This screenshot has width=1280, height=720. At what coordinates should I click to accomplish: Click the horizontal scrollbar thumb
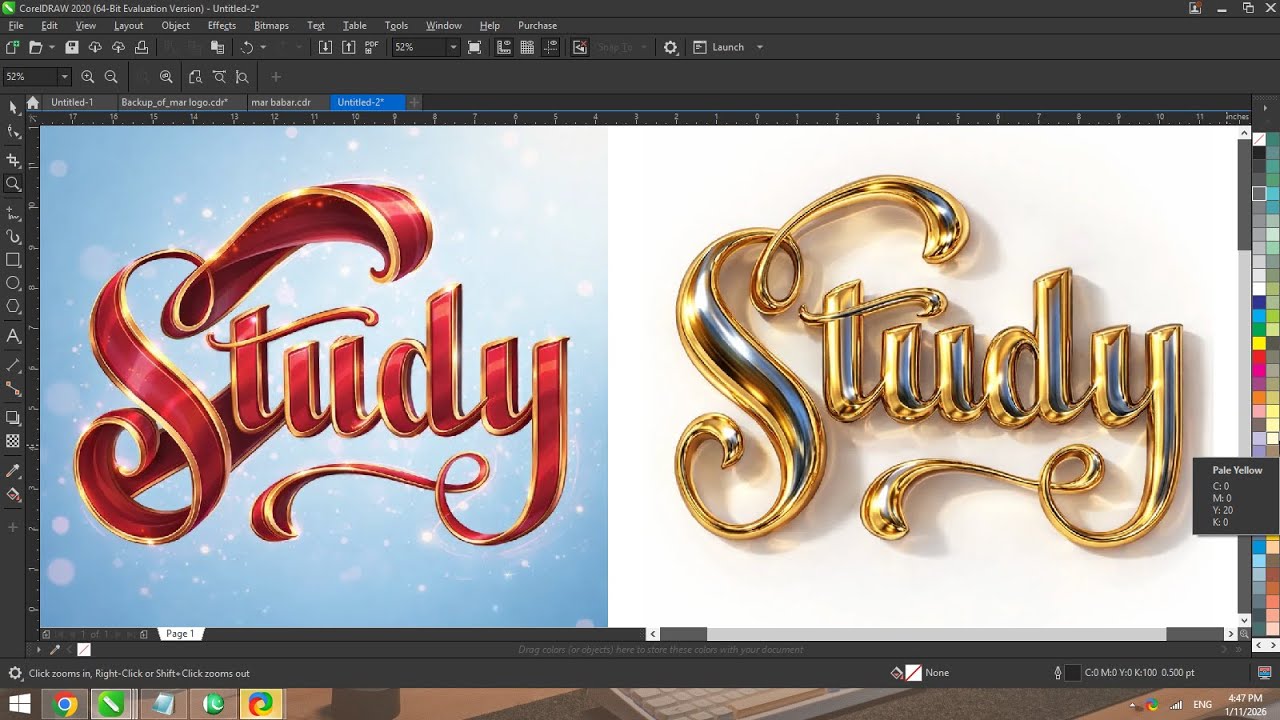(936, 633)
